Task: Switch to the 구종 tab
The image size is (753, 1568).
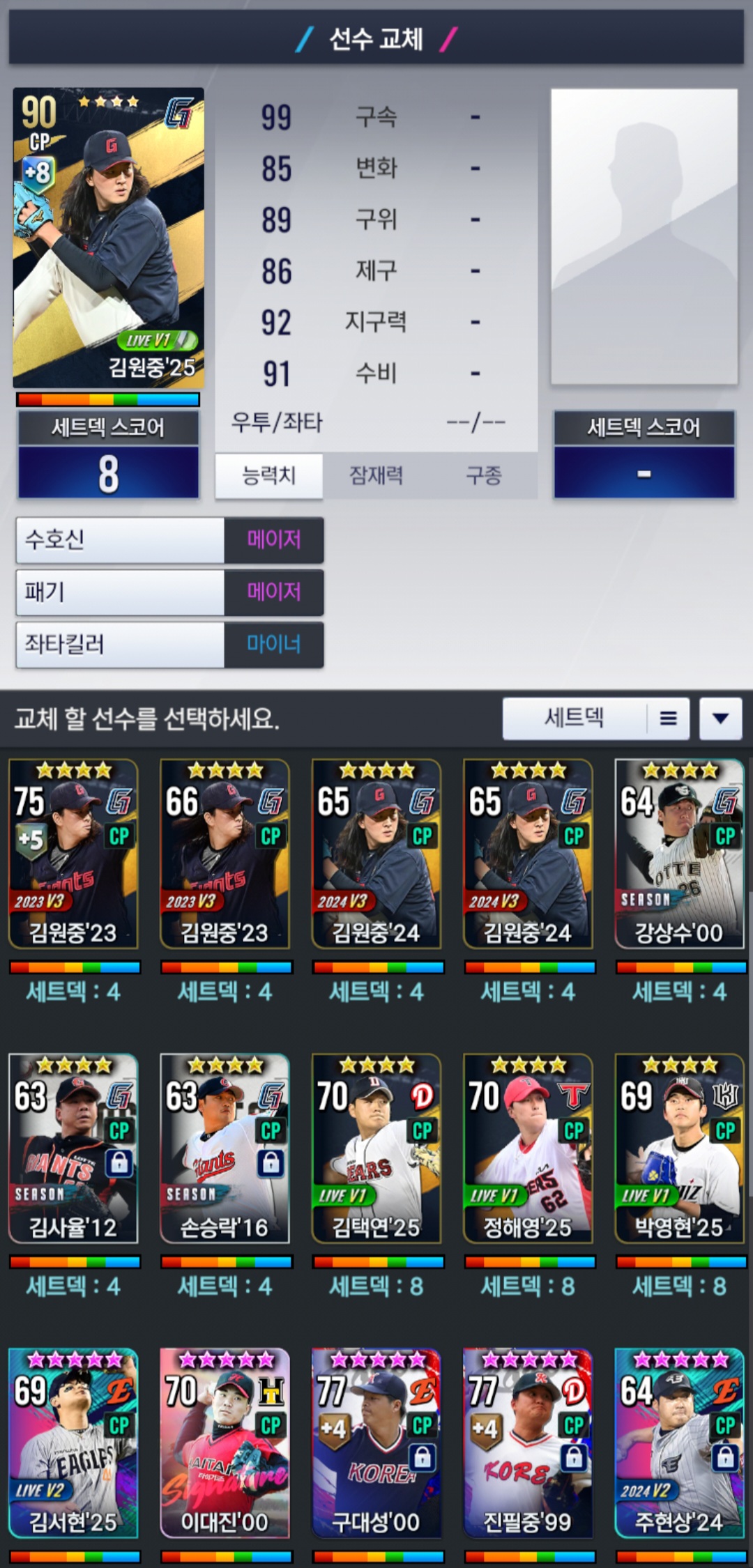Action: point(483,476)
